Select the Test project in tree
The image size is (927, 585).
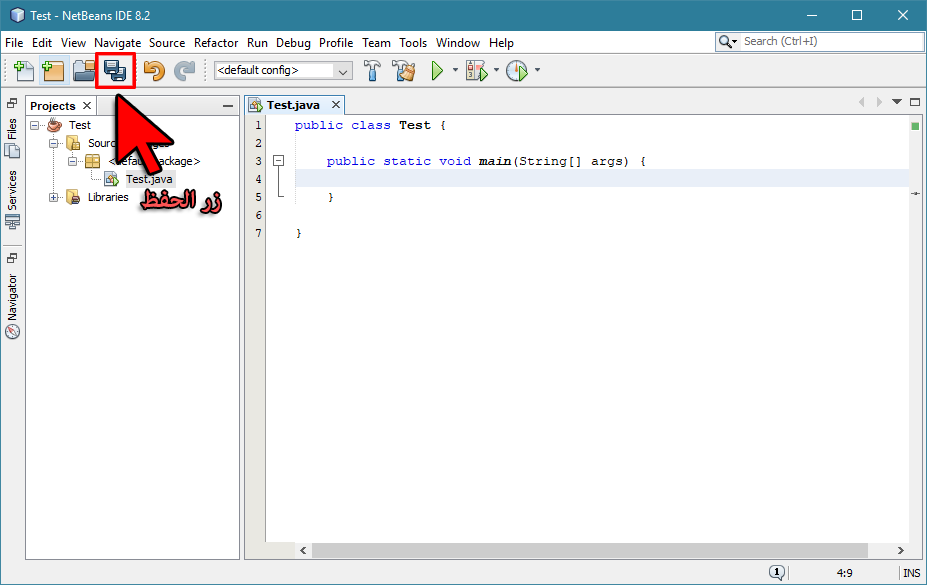point(79,125)
